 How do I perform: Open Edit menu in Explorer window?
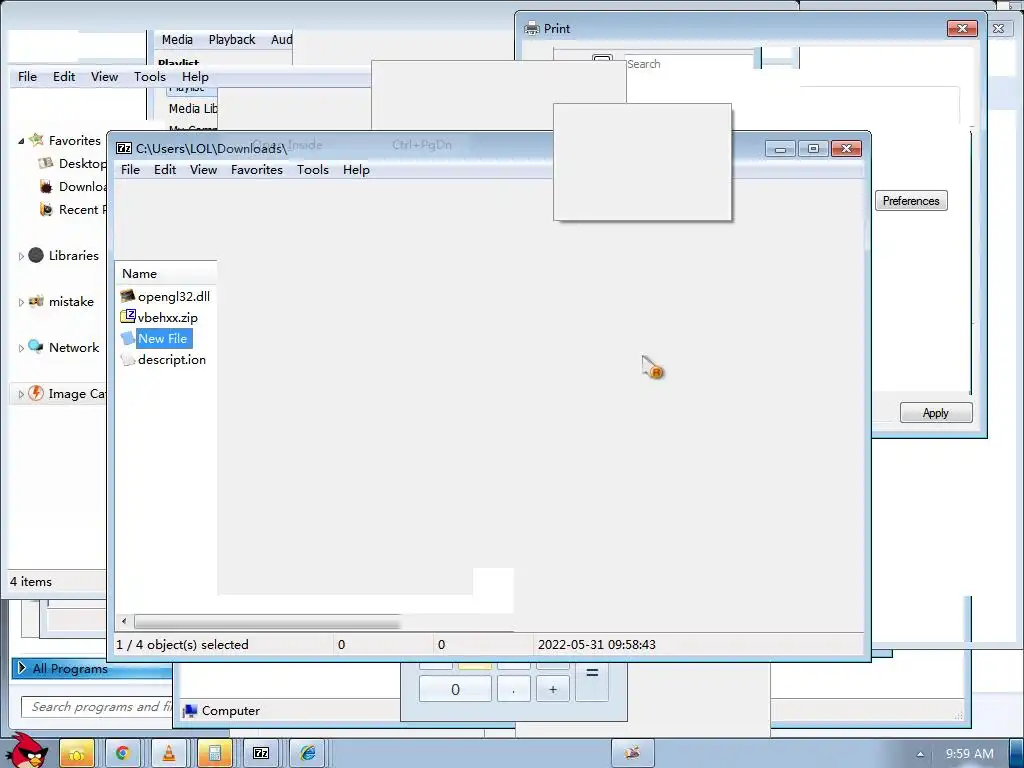[x=64, y=76]
